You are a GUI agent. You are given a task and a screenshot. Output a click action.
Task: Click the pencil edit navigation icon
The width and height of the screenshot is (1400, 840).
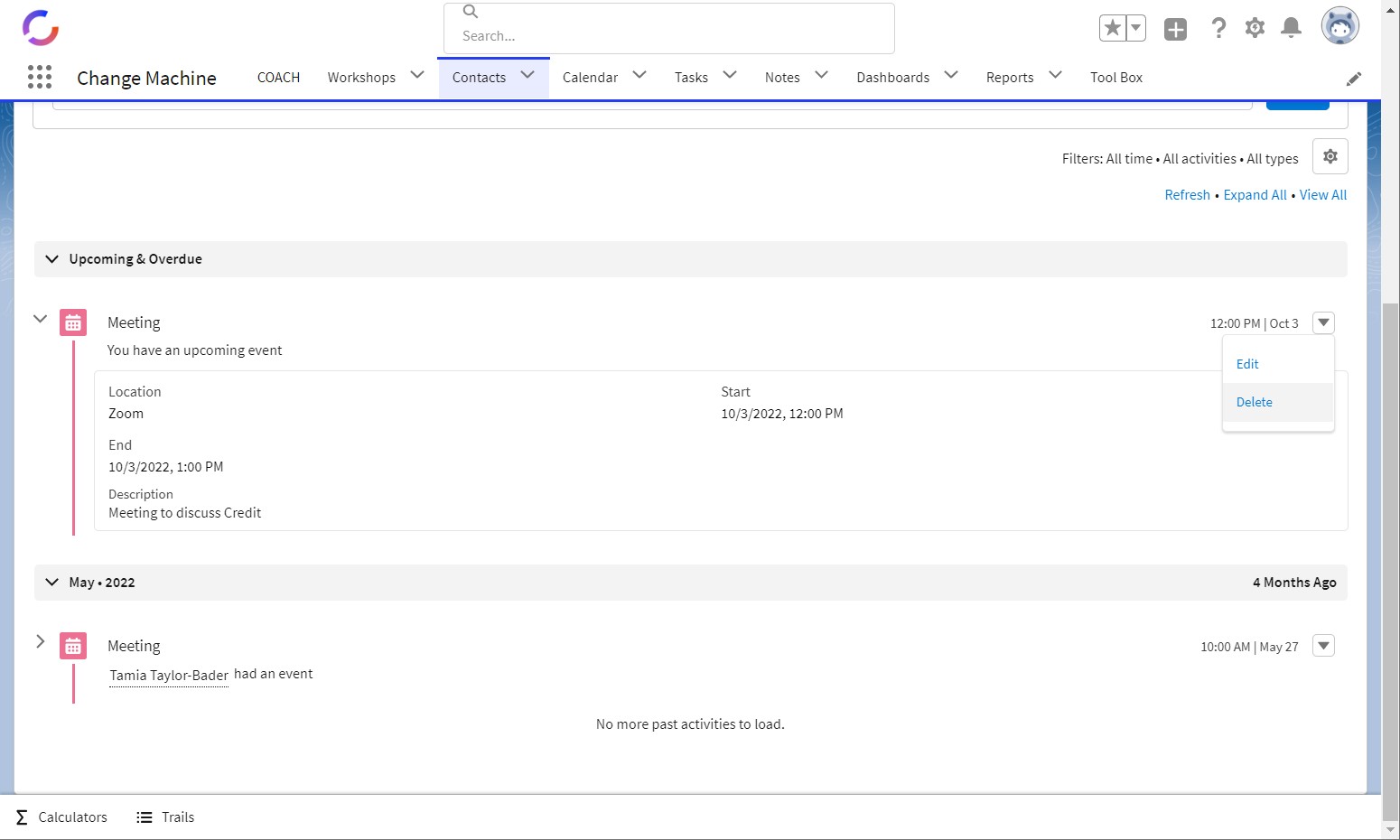[1353, 79]
